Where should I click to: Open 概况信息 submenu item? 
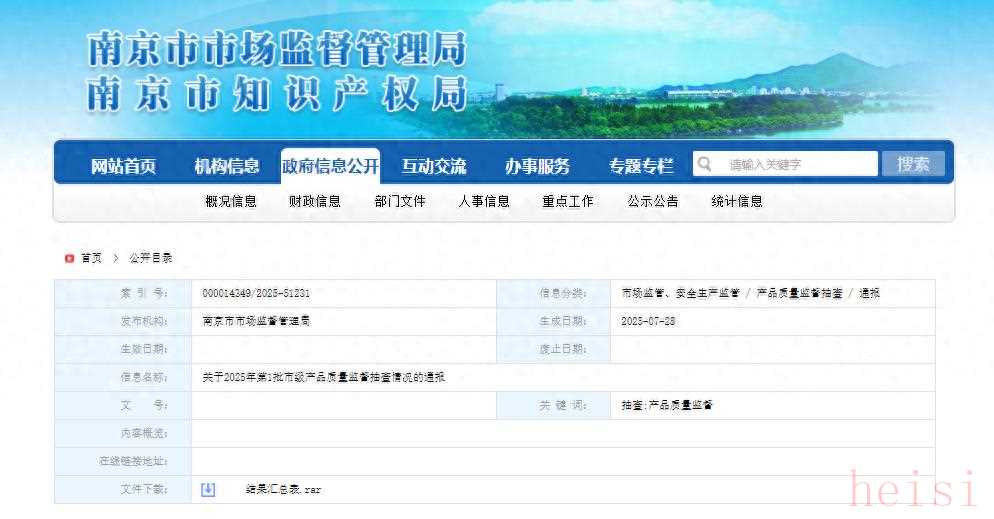(231, 201)
